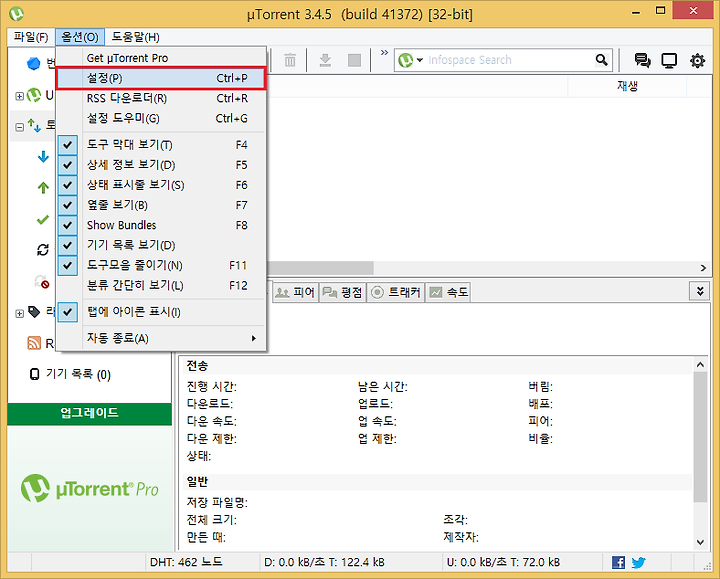Open preferences gear icon in toolbar
This screenshot has width=720, height=579.
697,60
